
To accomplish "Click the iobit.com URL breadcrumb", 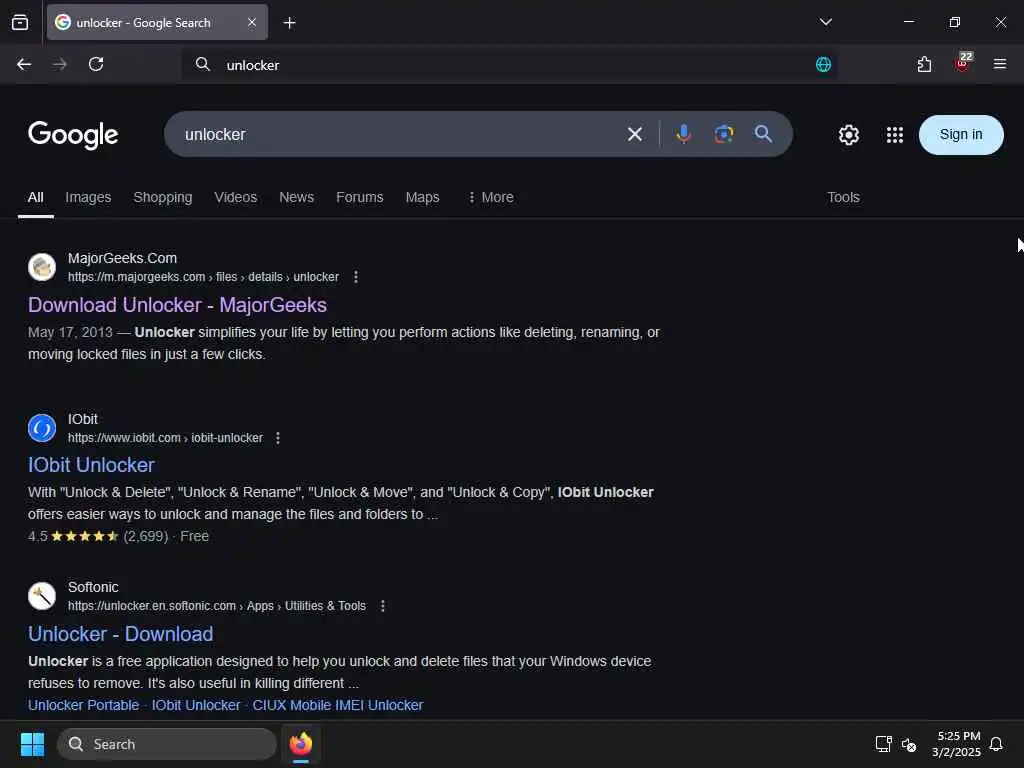I will tap(165, 438).
